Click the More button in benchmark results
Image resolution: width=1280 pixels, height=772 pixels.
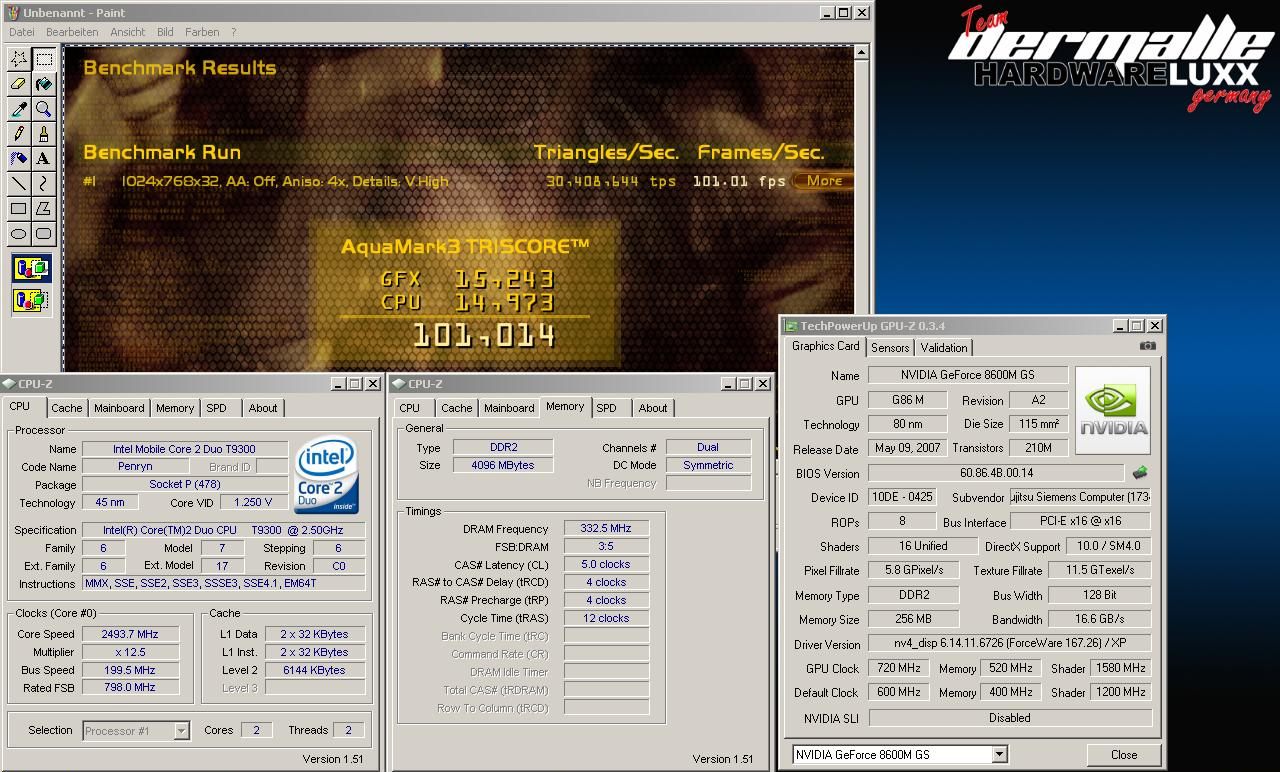click(x=823, y=181)
